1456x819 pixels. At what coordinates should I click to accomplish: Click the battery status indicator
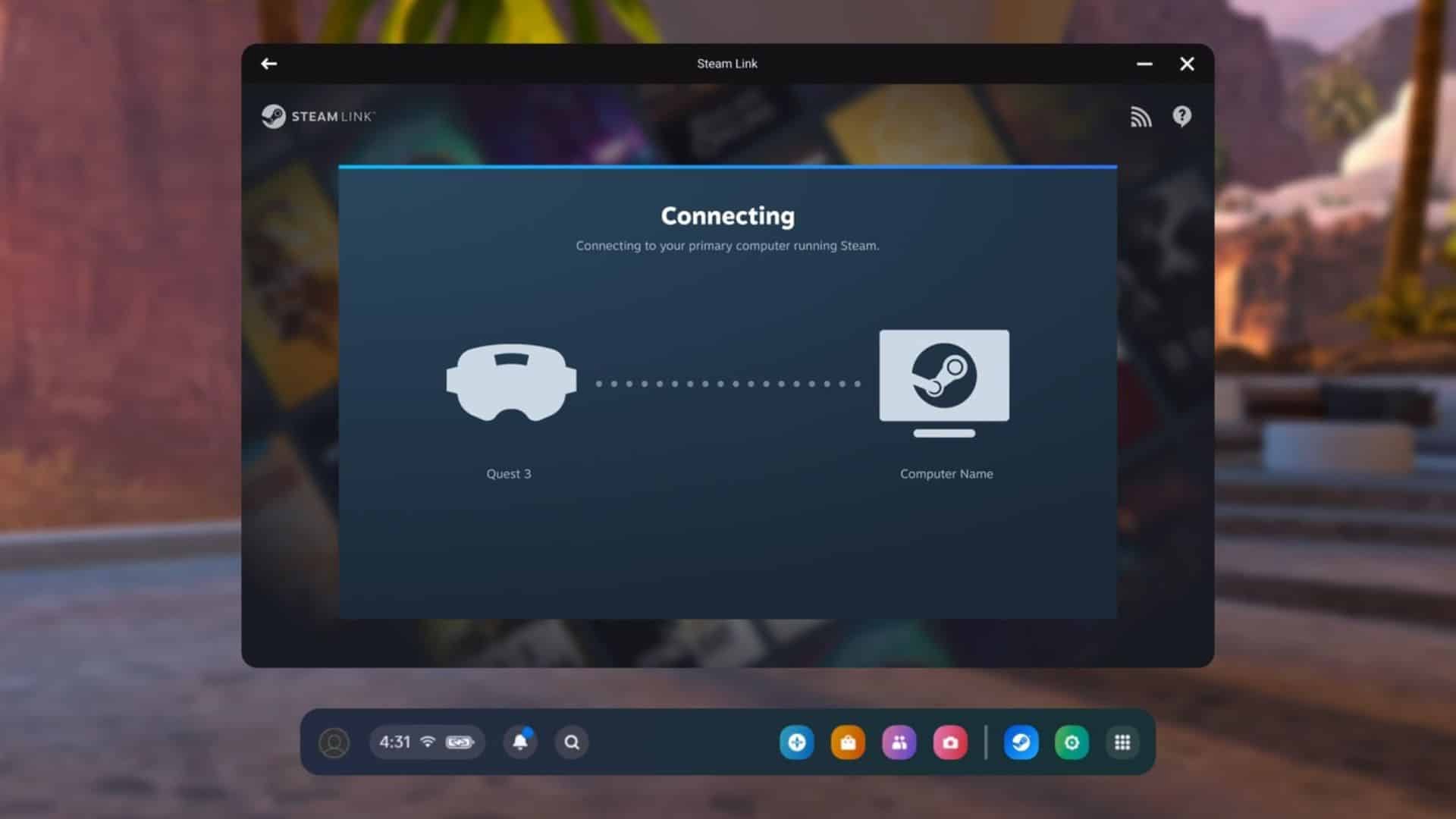(460, 742)
